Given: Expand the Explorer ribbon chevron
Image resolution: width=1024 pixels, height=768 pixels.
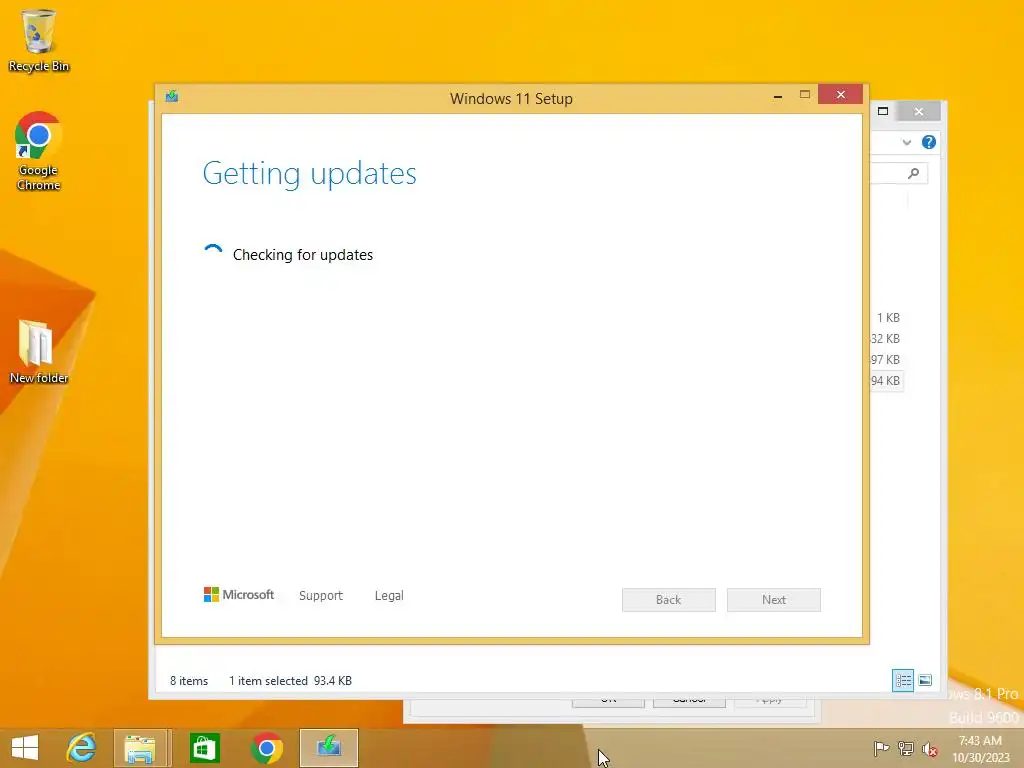Looking at the screenshot, I should [906, 142].
